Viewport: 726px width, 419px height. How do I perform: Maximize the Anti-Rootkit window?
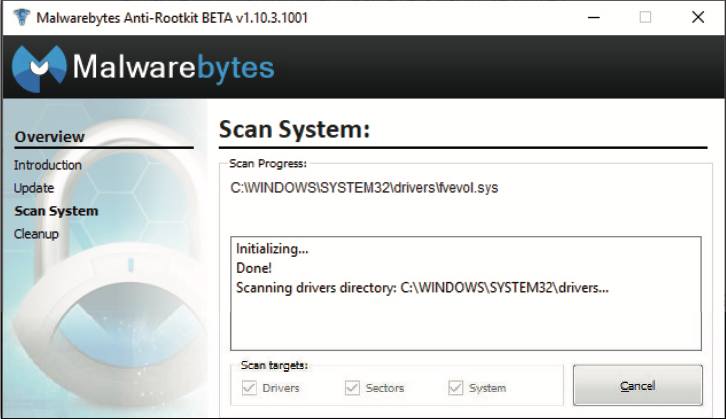click(645, 17)
